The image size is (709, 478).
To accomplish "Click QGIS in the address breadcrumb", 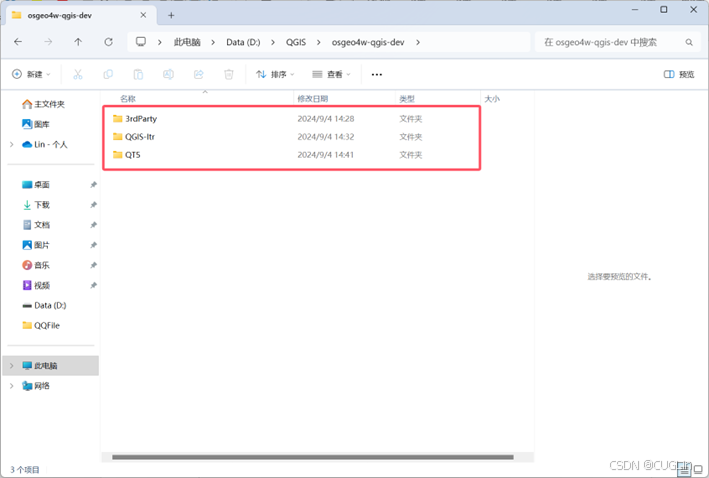I will point(296,42).
